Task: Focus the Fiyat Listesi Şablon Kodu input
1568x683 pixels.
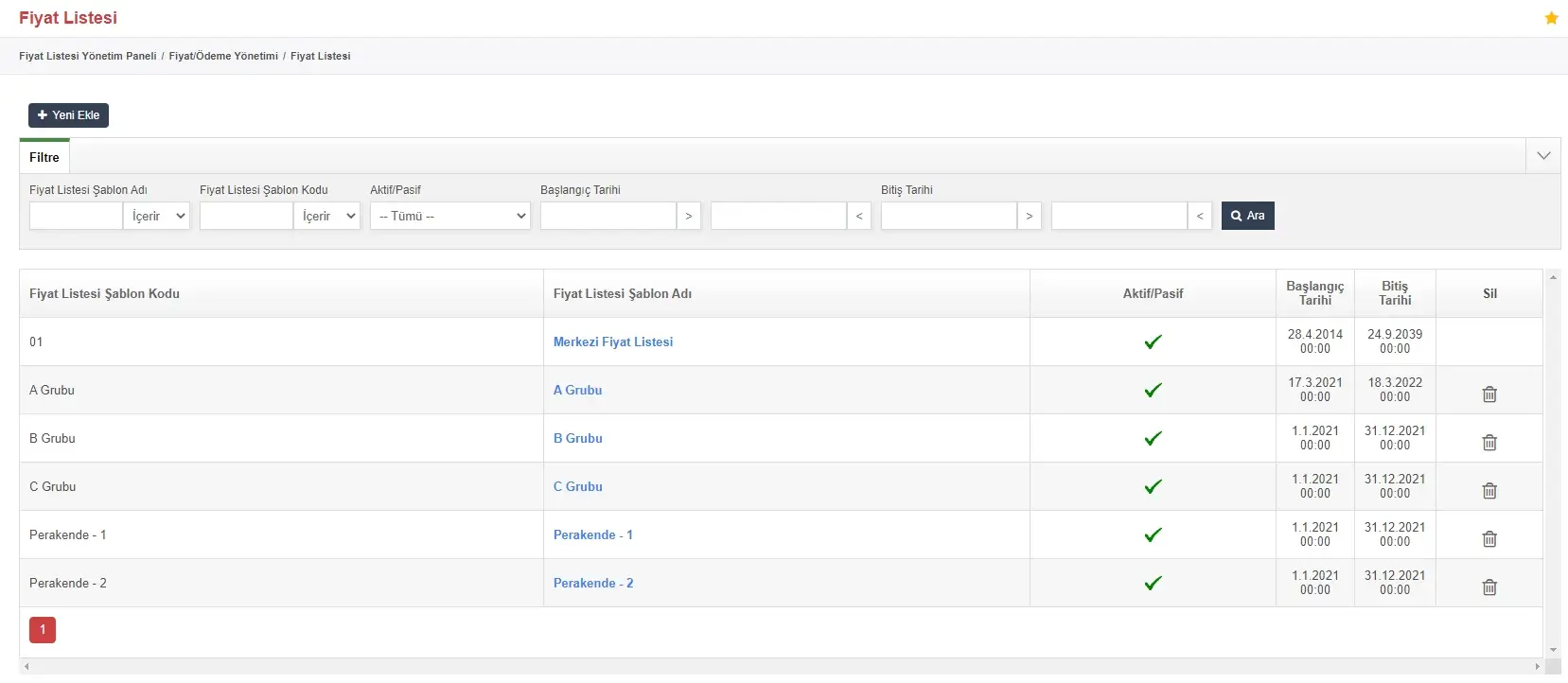Action: click(246, 217)
